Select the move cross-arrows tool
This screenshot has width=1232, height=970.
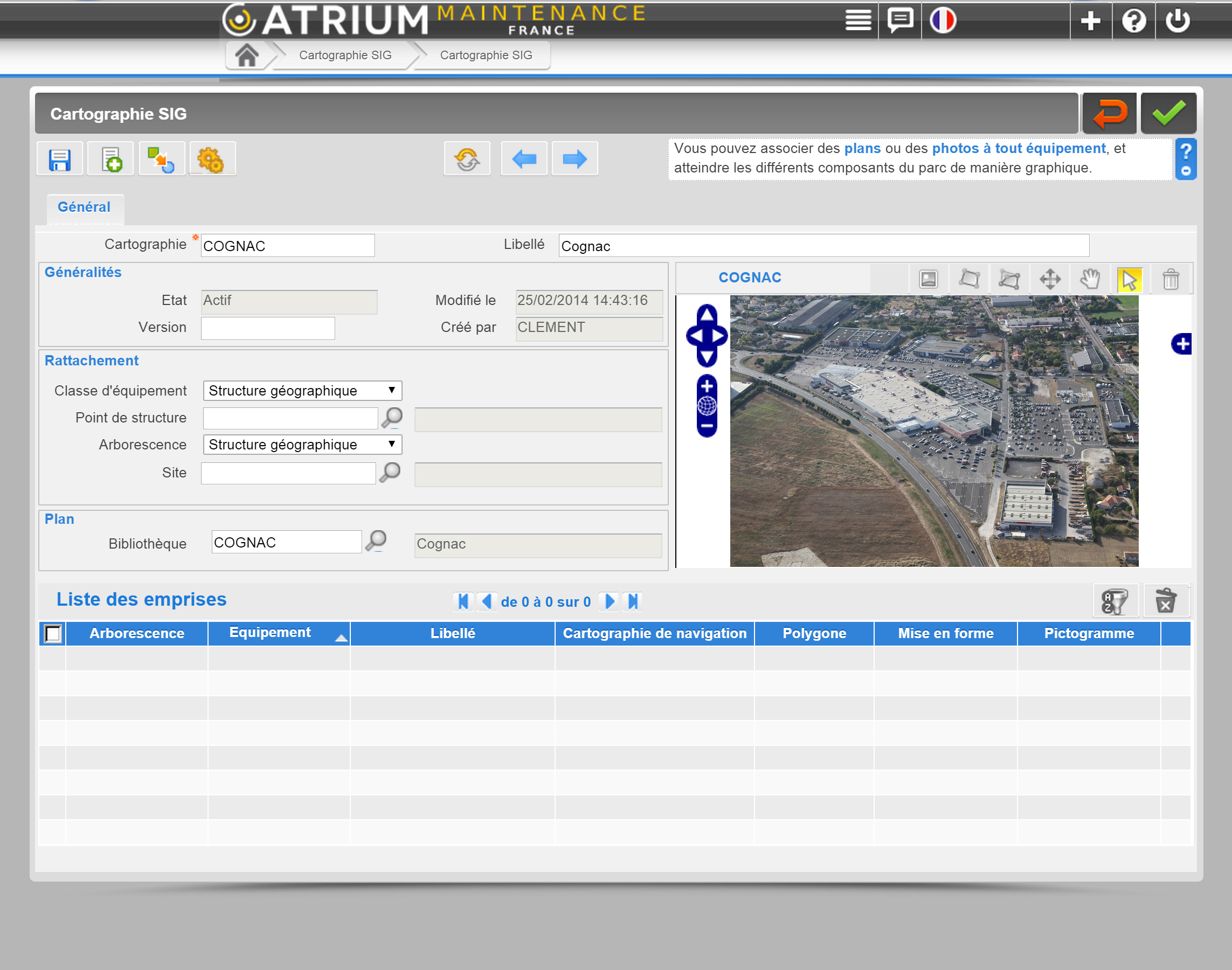pyautogui.click(x=1050, y=279)
